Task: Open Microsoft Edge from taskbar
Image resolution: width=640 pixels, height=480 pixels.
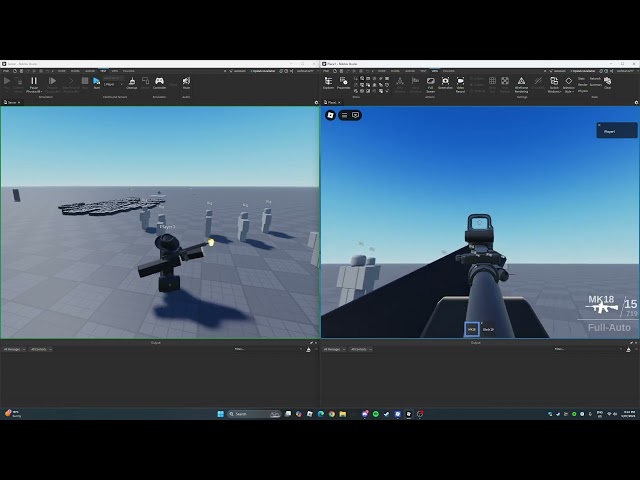Action: point(321,414)
